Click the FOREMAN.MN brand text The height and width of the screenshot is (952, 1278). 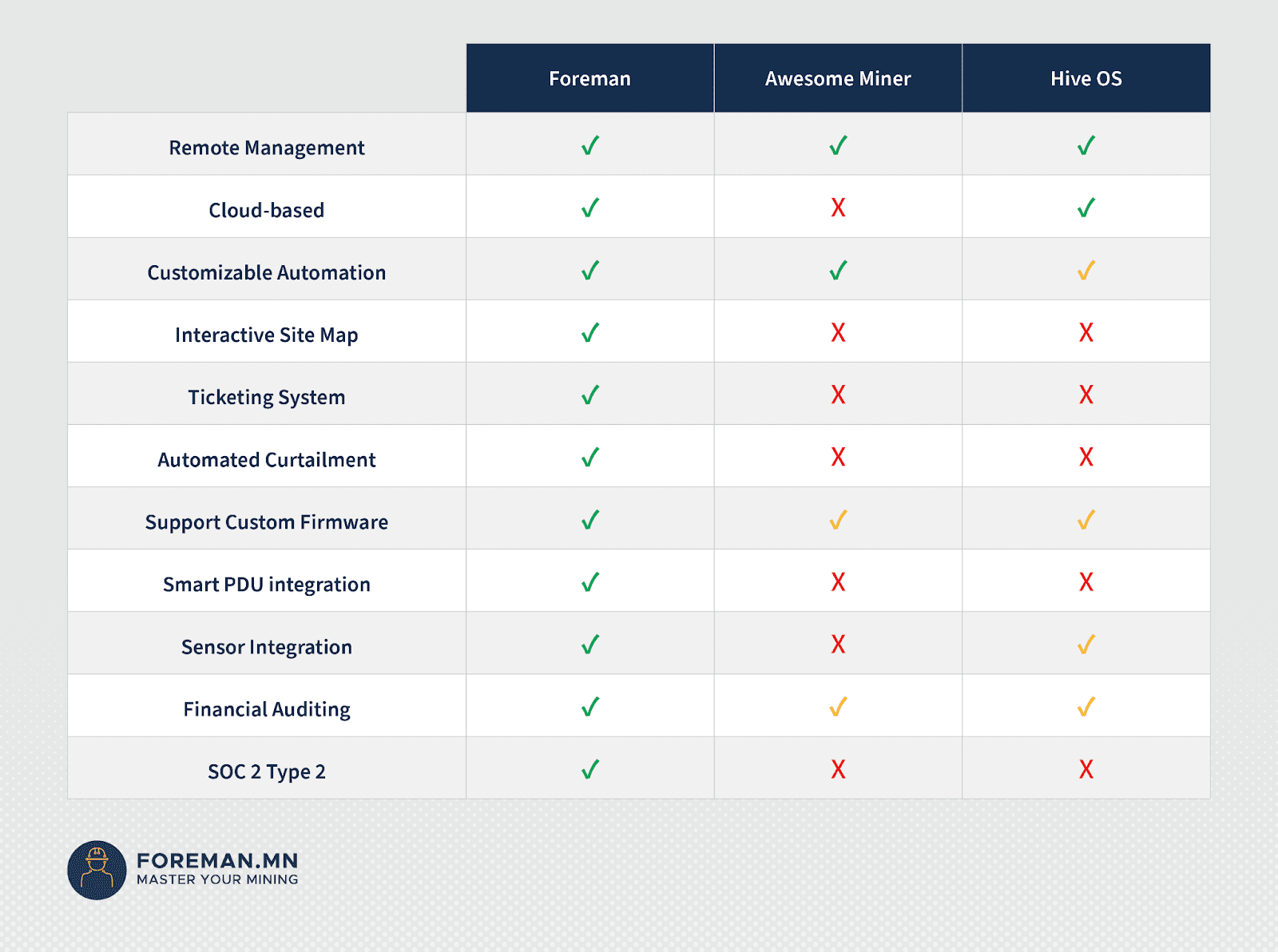point(217,861)
